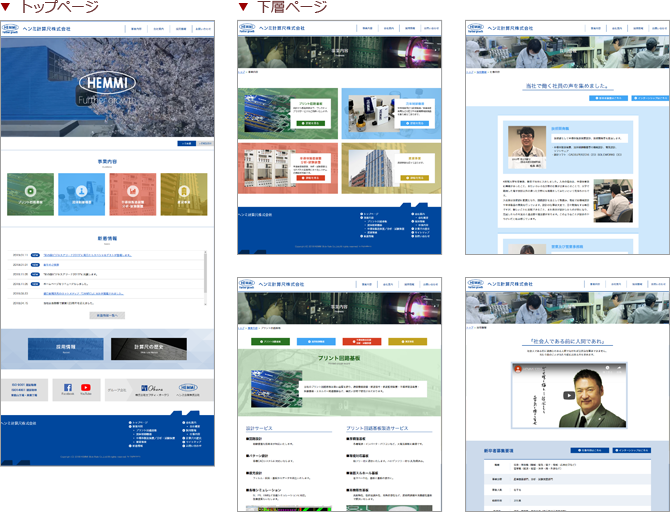The image size is (670, 512).
Task: Click the news list scrollbar on top page
Action: 205,278
